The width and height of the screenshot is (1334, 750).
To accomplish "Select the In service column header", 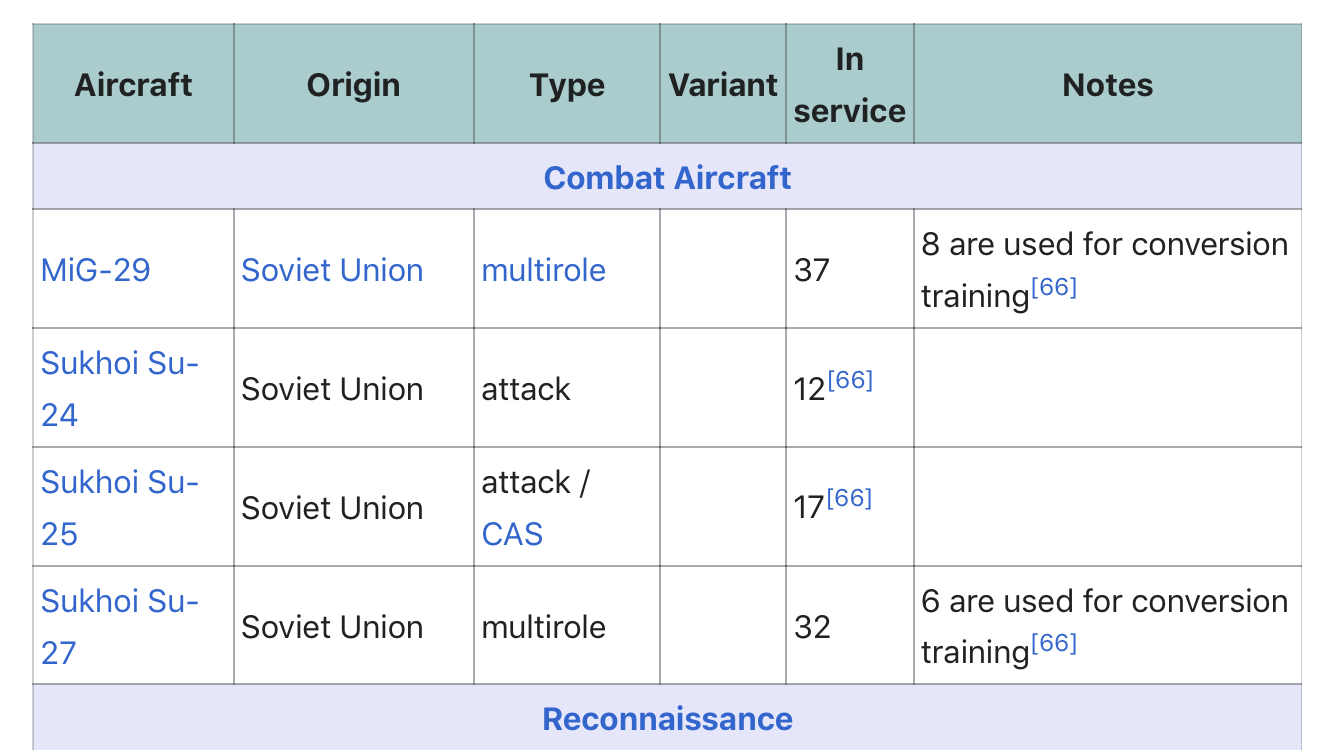I will pyautogui.click(x=850, y=85).
